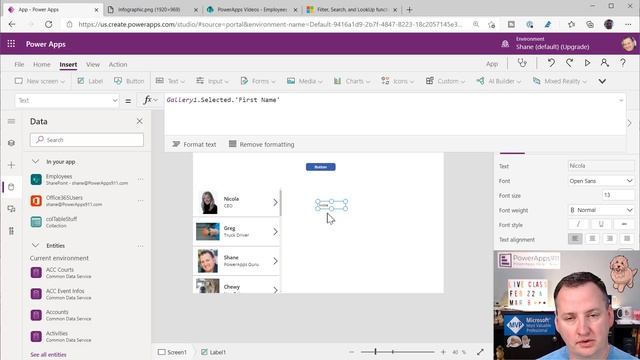Set text alignment to center
This screenshot has height=360, width=640.
point(592,238)
